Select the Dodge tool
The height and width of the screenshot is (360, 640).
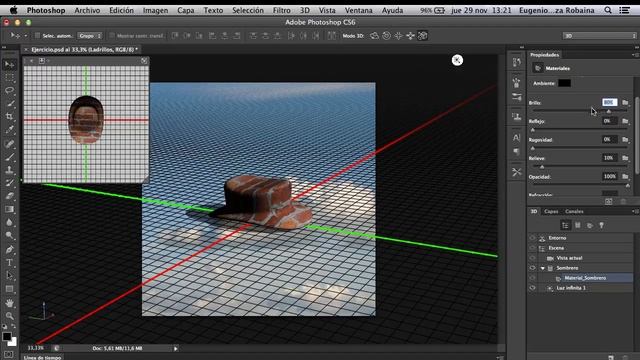(9, 236)
